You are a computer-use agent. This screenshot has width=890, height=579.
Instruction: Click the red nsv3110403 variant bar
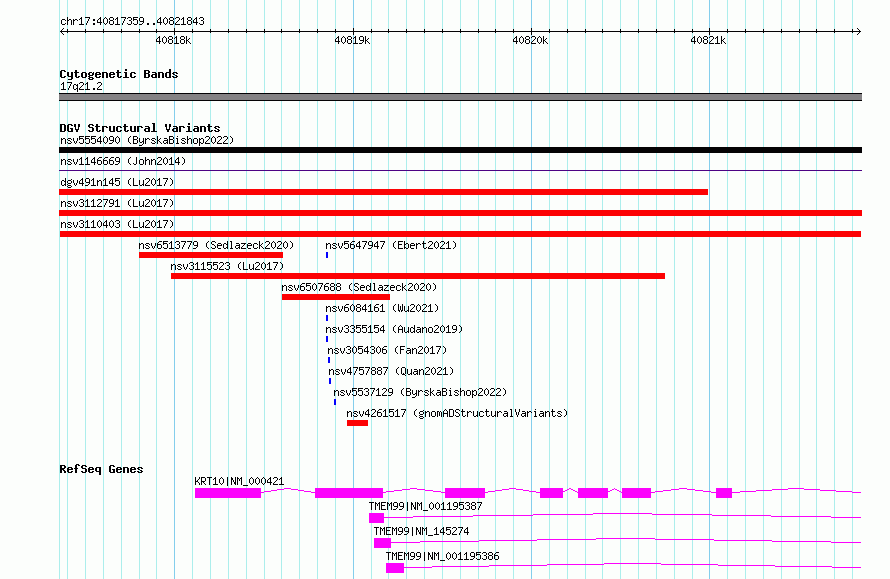click(x=460, y=234)
